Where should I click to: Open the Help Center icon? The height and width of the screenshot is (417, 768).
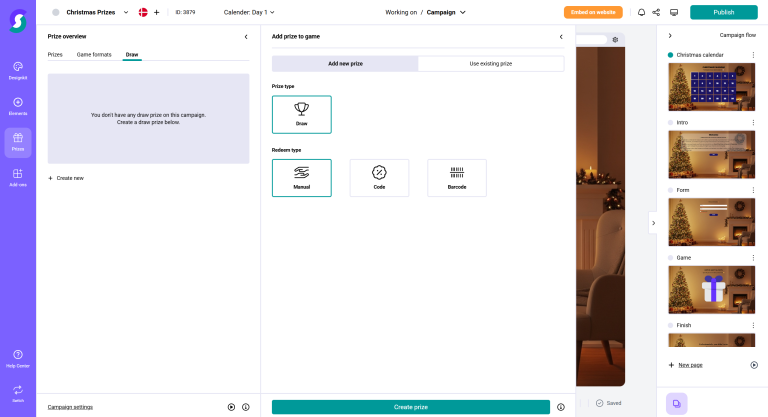point(18,358)
